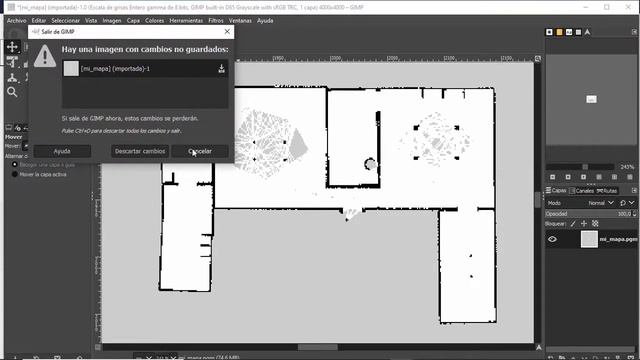
Task: Switch to the Rutas tab
Action: click(607, 191)
